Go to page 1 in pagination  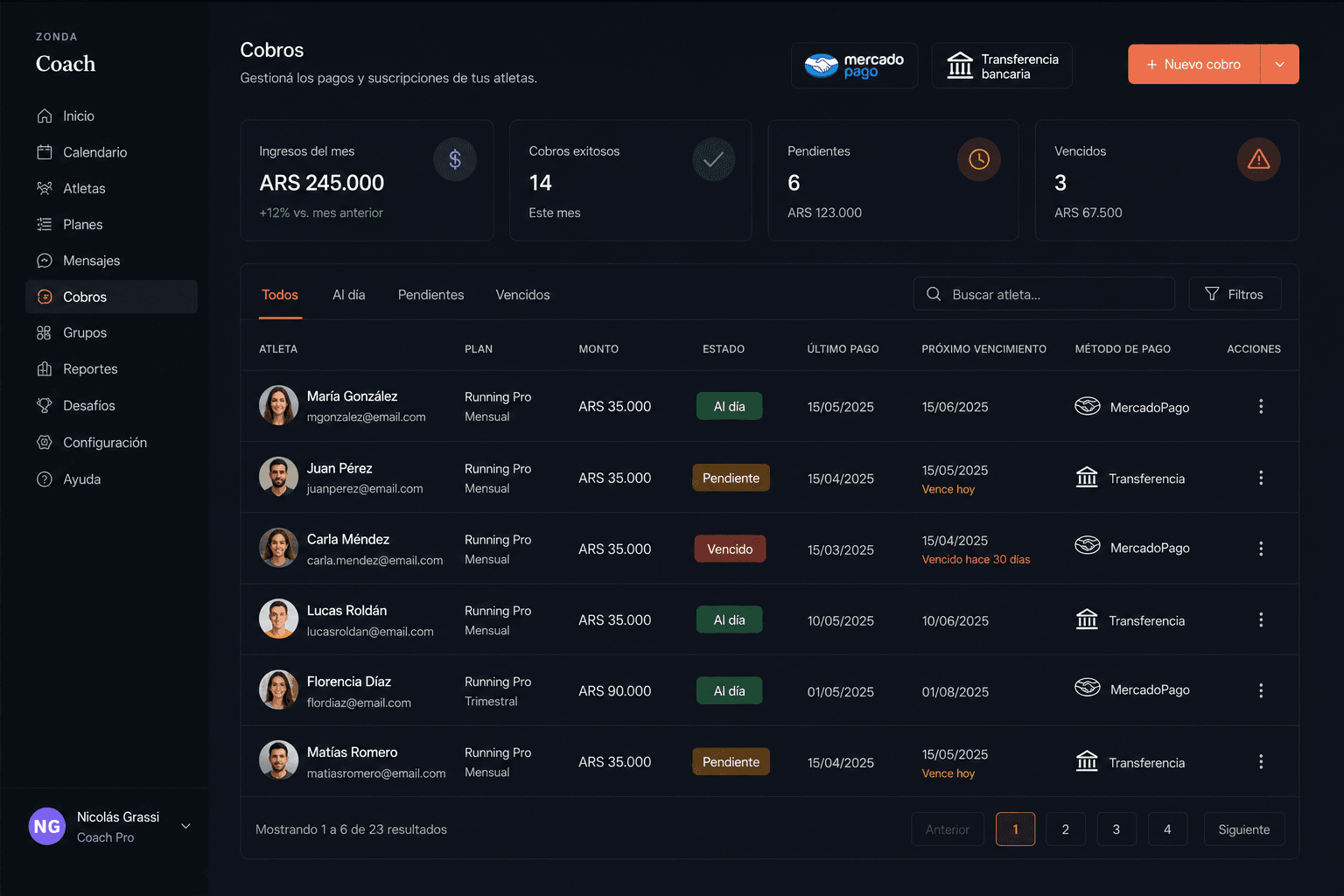[1015, 829]
